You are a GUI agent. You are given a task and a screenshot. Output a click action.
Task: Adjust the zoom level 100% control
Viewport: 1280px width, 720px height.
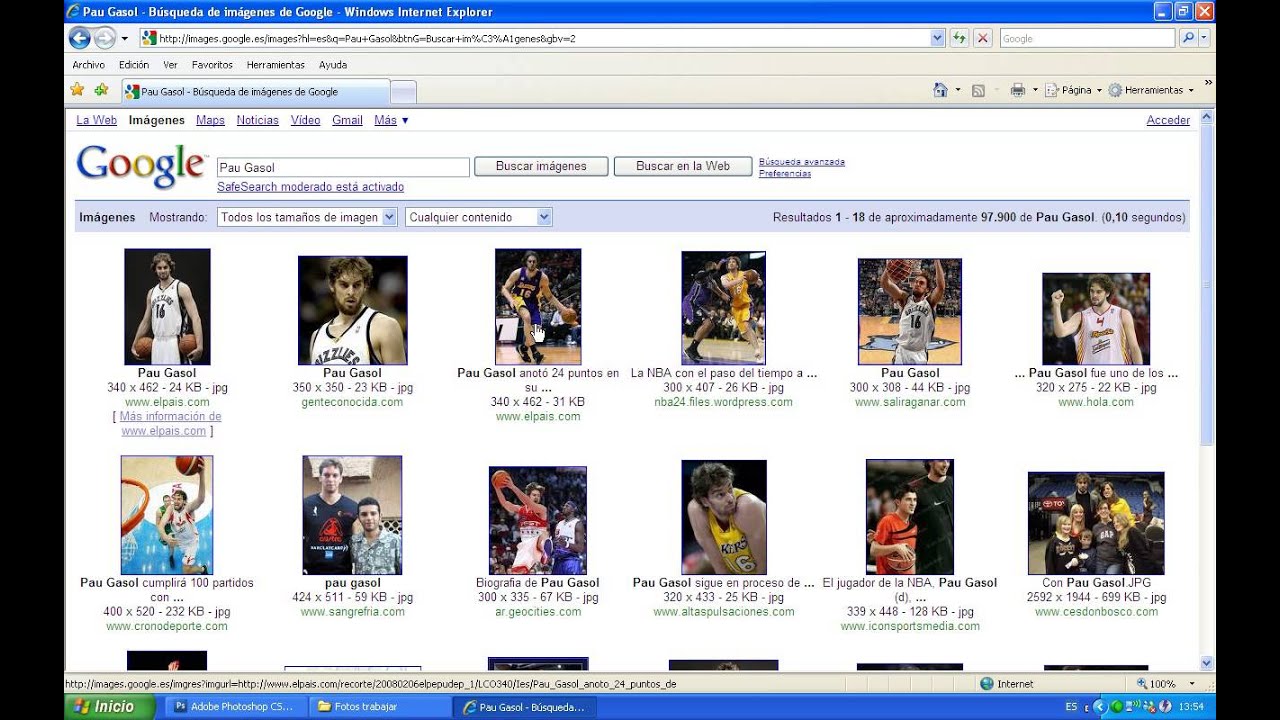1161,684
